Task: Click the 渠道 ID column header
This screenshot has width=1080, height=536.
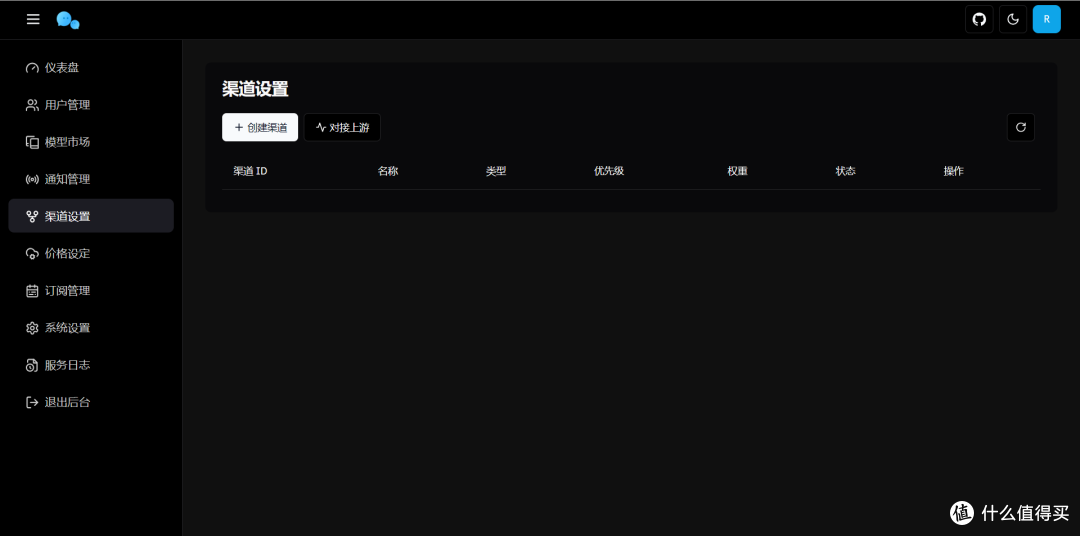Action: tap(250, 172)
